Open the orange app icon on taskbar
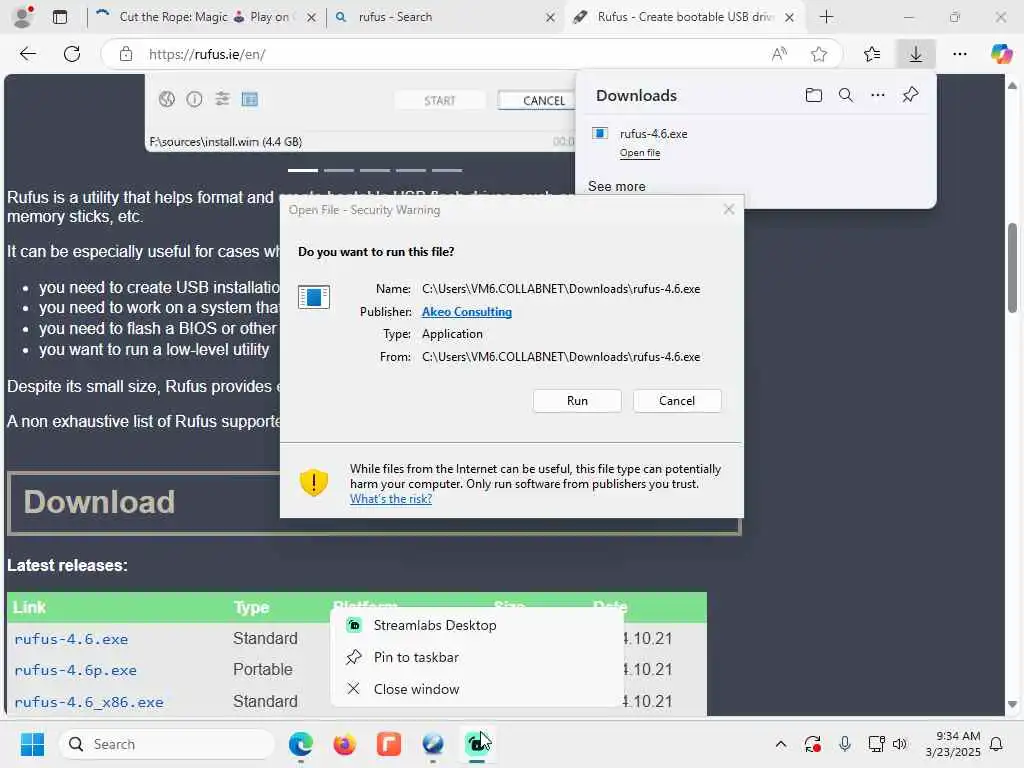 point(389,744)
